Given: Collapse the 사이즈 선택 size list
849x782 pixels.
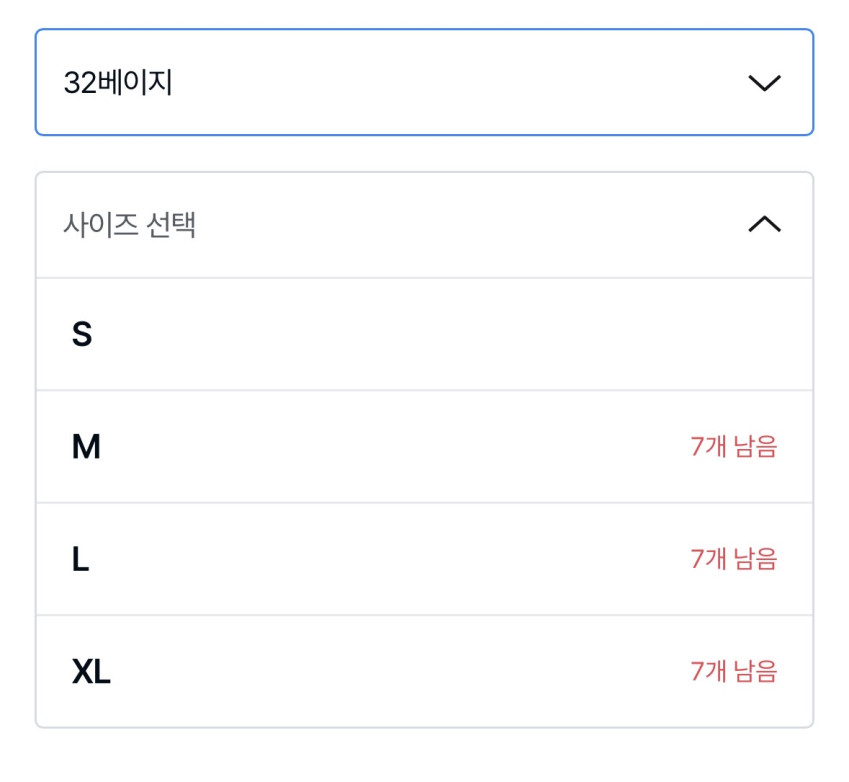Looking at the screenshot, I should click(x=424, y=225).
